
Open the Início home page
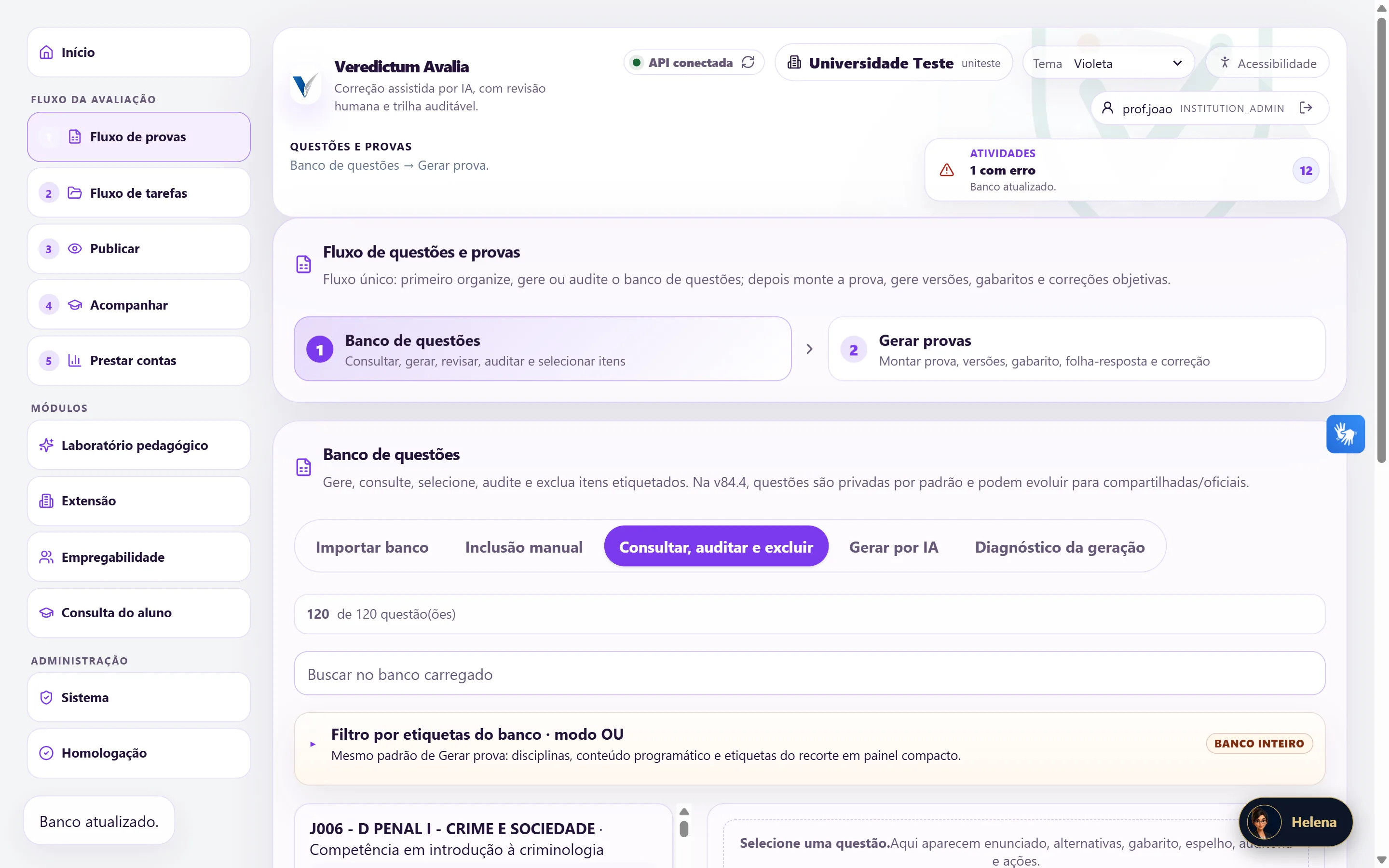click(x=138, y=52)
